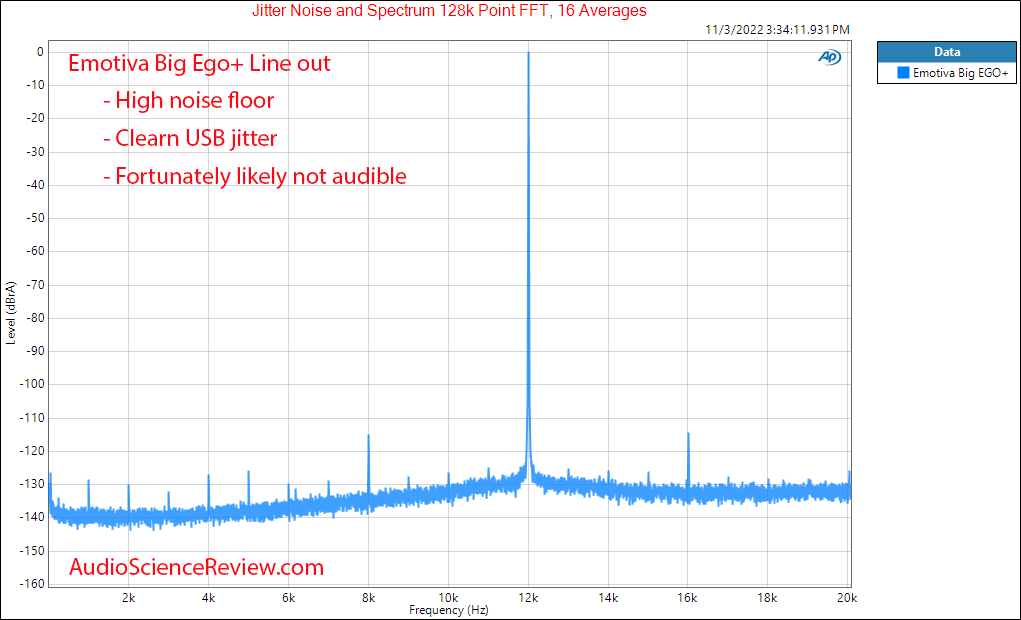1021x620 pixels.
Task: Click the "-20" level tick label
Action: click(x=35, y=119)
